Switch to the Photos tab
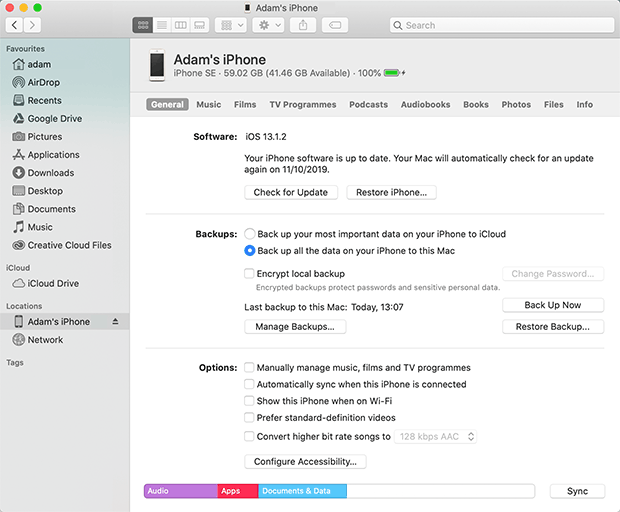620x512 pixels. pyautogui.click(x=516, y=104)
